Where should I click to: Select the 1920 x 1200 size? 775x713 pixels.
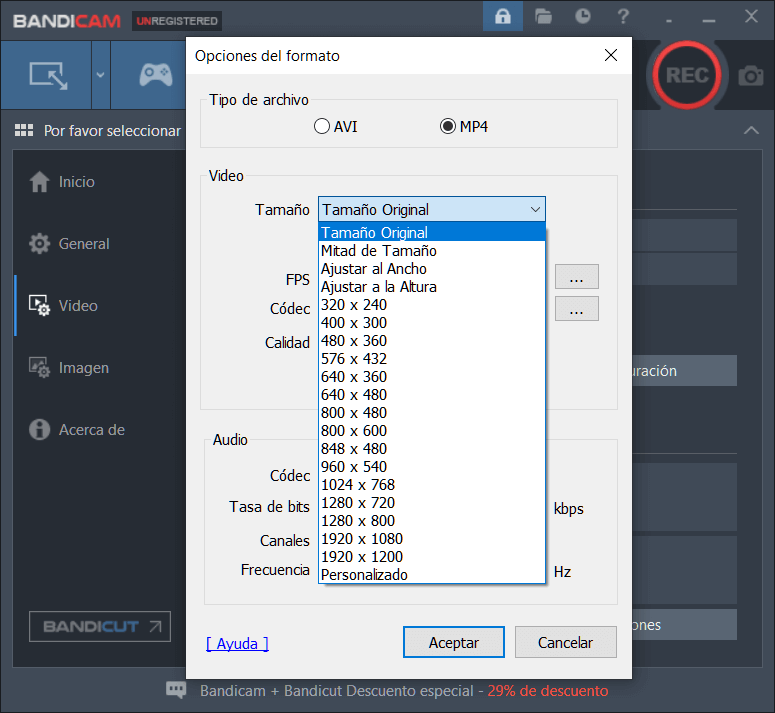tap(432, 557)
